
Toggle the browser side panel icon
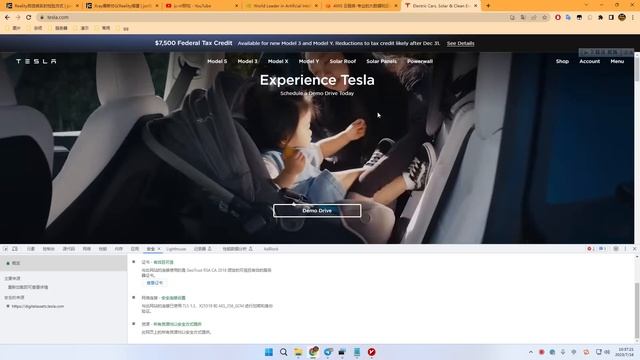tap(611, 17)
